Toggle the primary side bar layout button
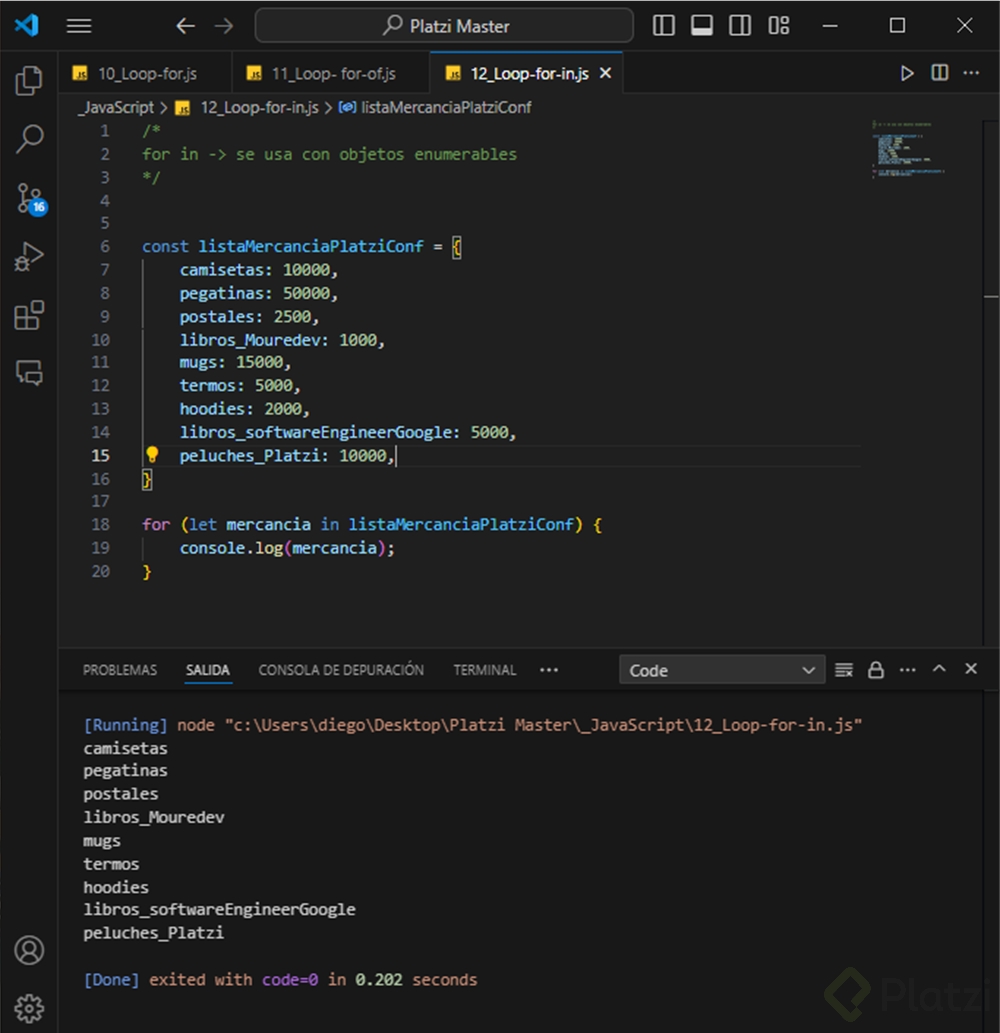Viewport: 1000px width, 1033px height. pyautogui.click(x=664, y=26)
